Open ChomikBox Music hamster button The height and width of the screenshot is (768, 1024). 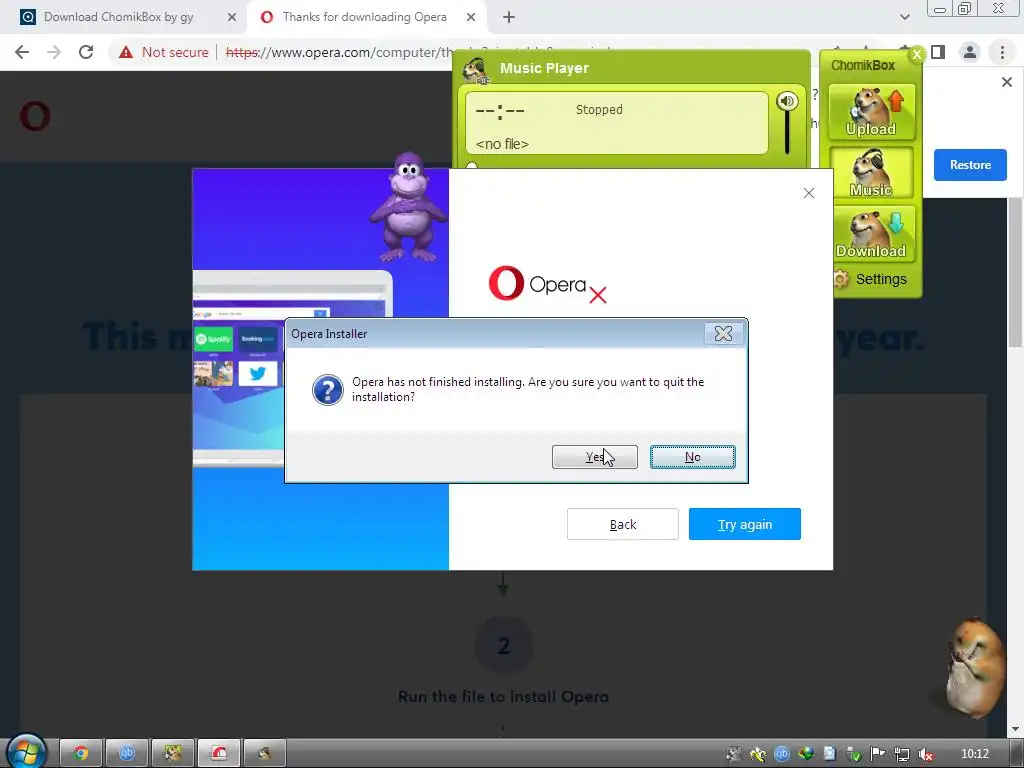coord(871,172)
